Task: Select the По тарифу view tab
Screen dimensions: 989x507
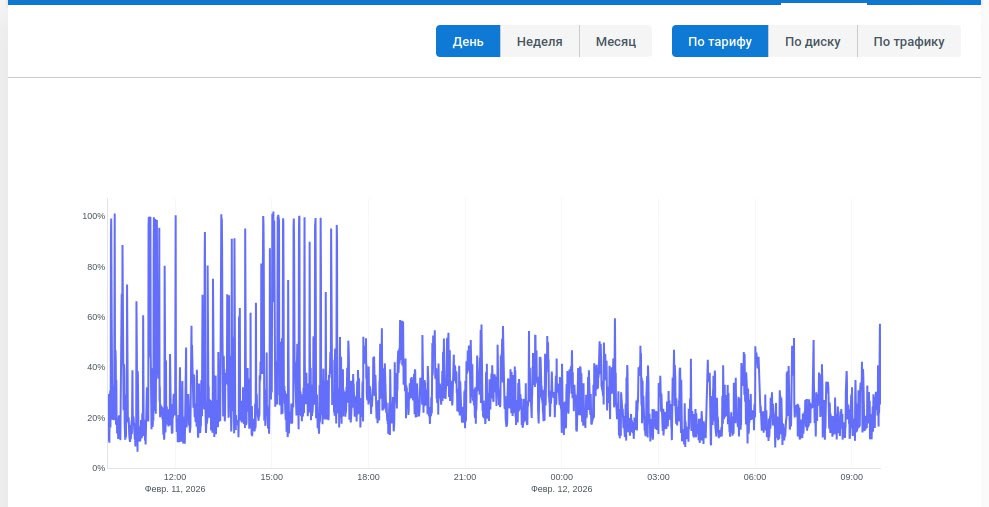Action: 720,42
